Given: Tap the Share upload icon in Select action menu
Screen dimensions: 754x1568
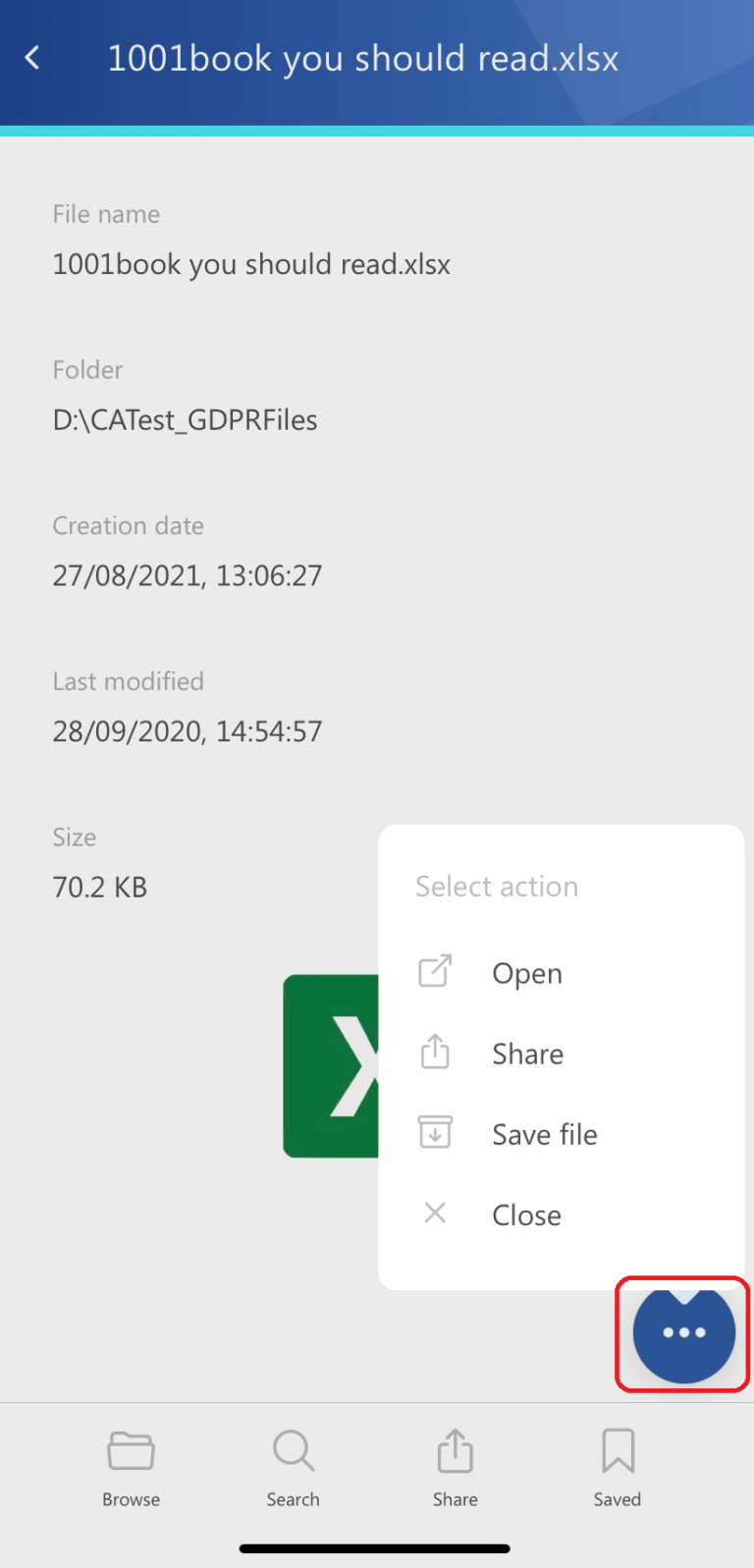Looking at the screenshot, I should click(435, 1052).
